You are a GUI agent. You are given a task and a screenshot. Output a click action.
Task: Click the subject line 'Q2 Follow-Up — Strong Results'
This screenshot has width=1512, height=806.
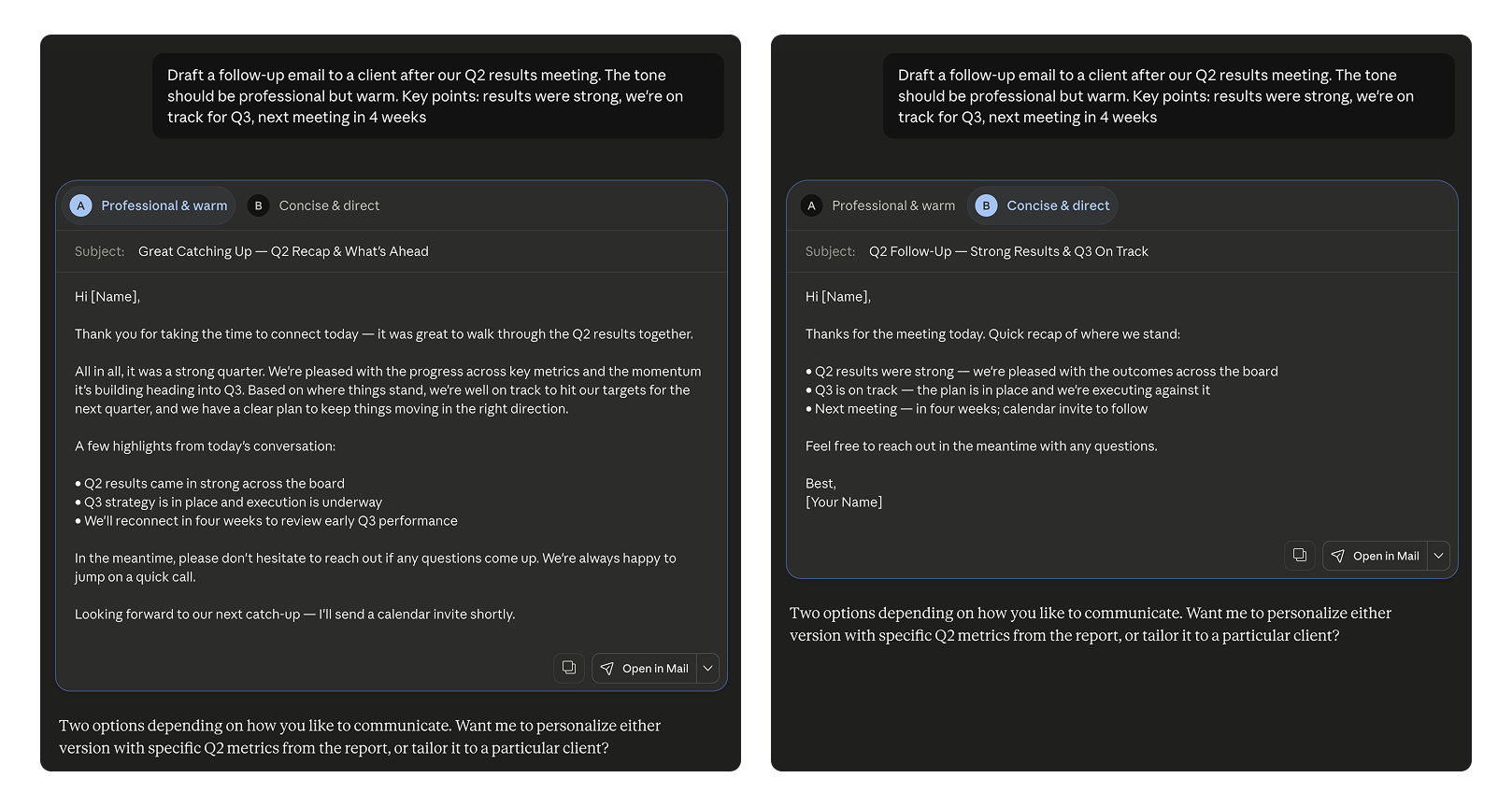(1008, 250)
